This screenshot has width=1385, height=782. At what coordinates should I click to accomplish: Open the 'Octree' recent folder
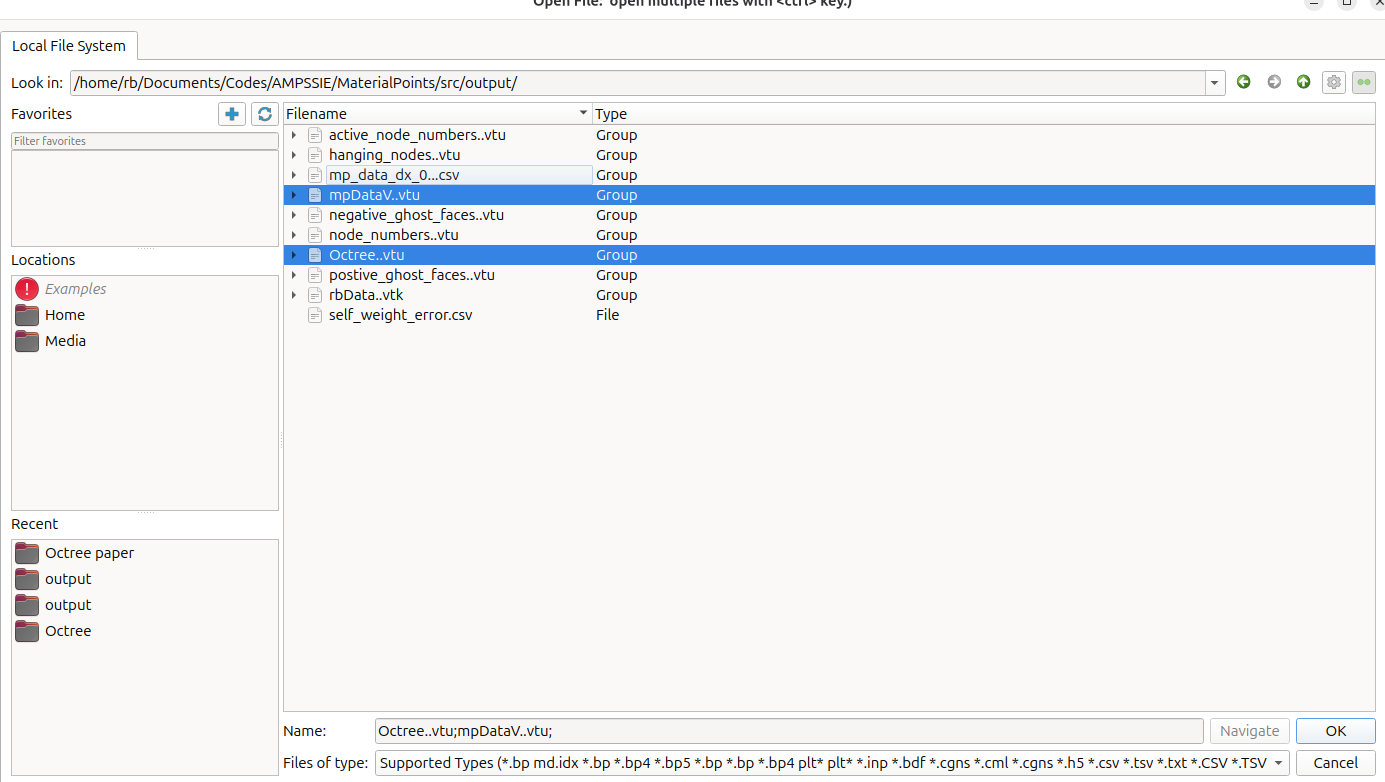[x=68, y=631]
